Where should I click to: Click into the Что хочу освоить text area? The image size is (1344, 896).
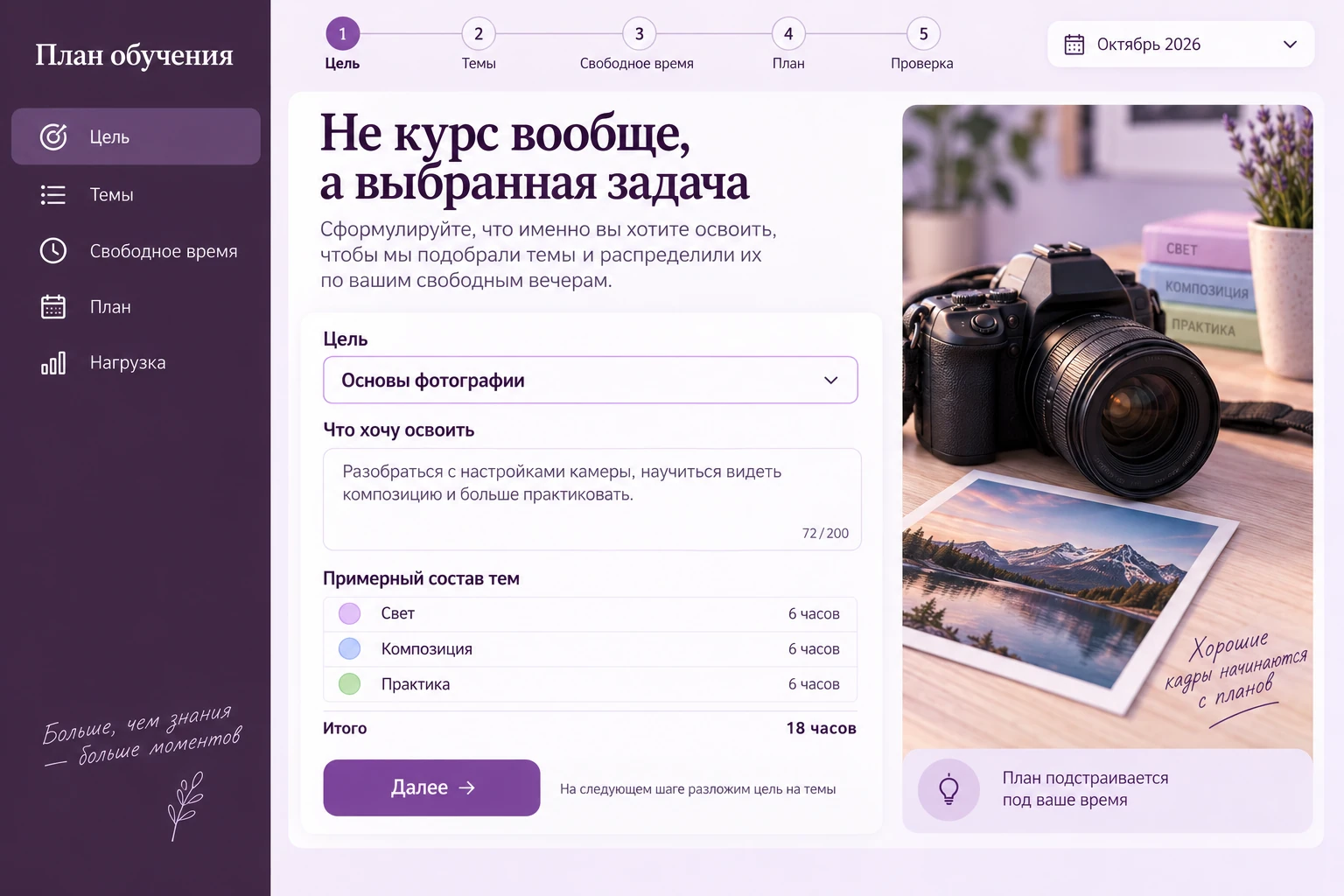click(592, 499)
